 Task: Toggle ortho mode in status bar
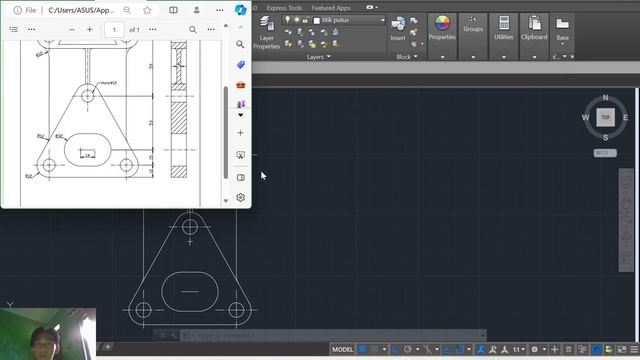click(396, 349)
